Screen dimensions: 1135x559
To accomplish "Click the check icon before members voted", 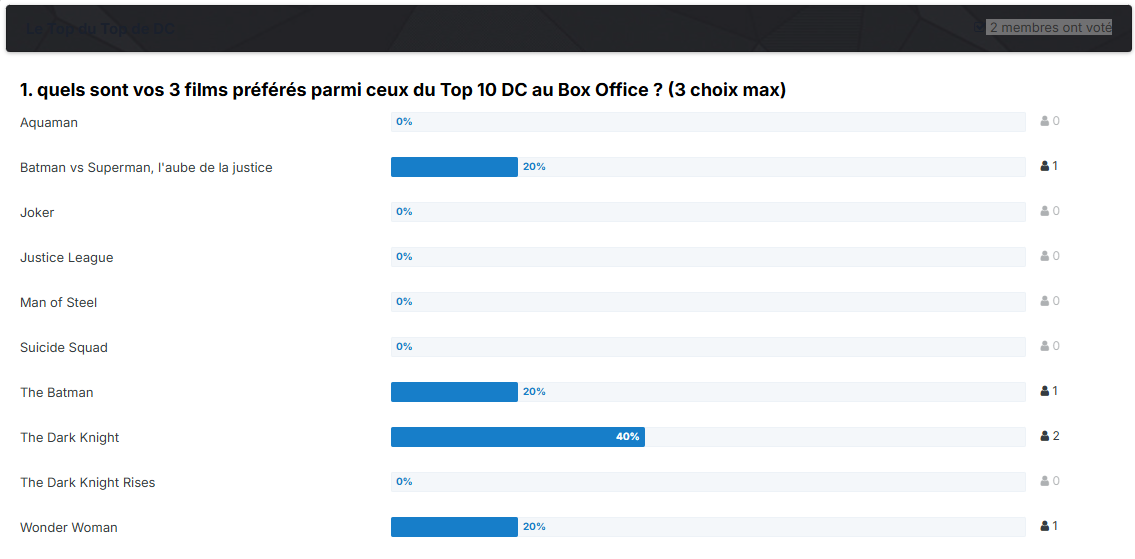I will click(979, 28).
